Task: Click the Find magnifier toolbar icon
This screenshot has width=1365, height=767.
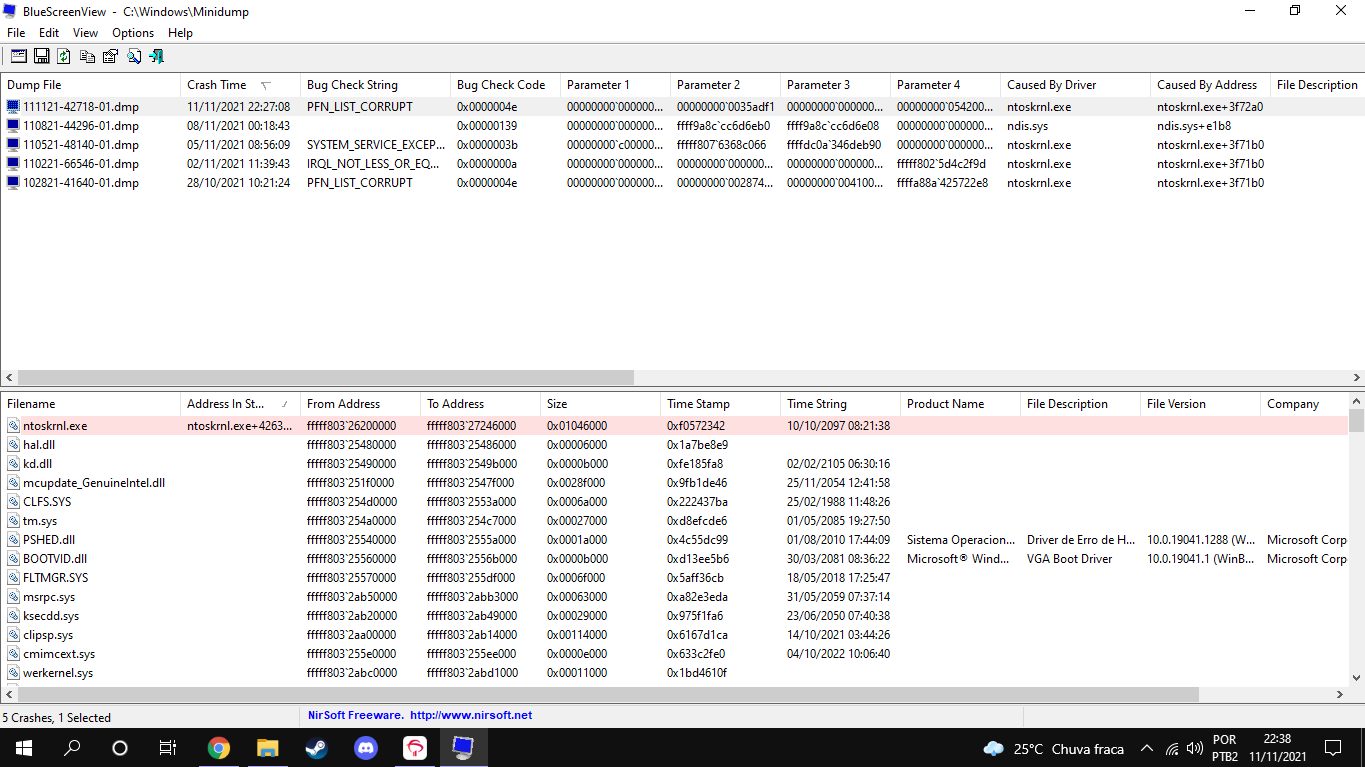Action: pyautogui.click(x=133, y=56)
